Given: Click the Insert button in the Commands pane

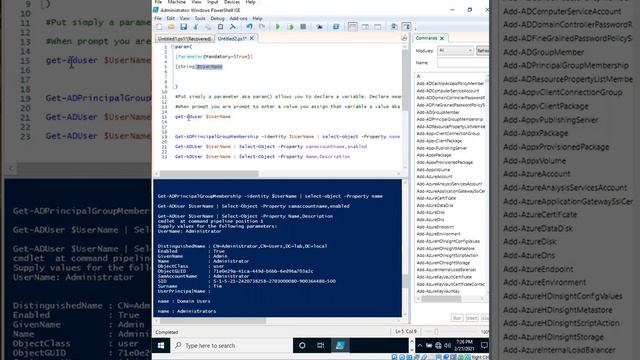Looking at the screenshot, I should [472, 318].
